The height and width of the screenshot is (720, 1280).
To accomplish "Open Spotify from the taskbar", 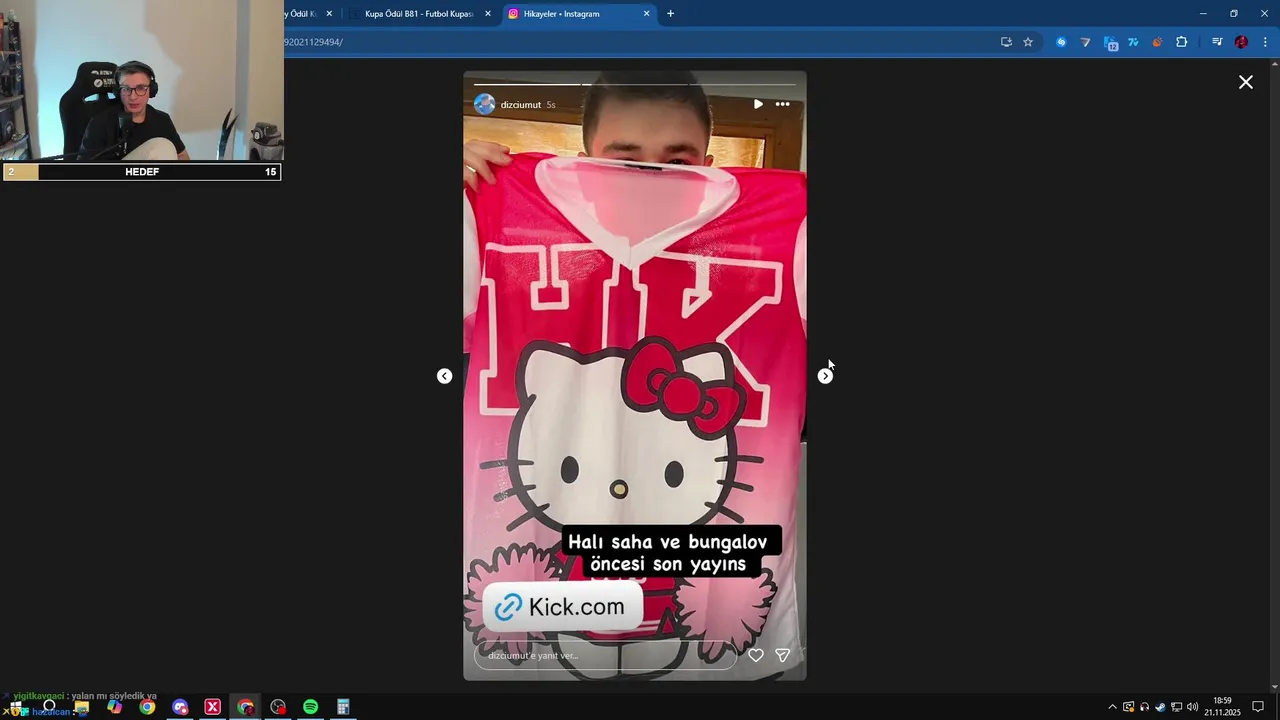I will [310, 707].
